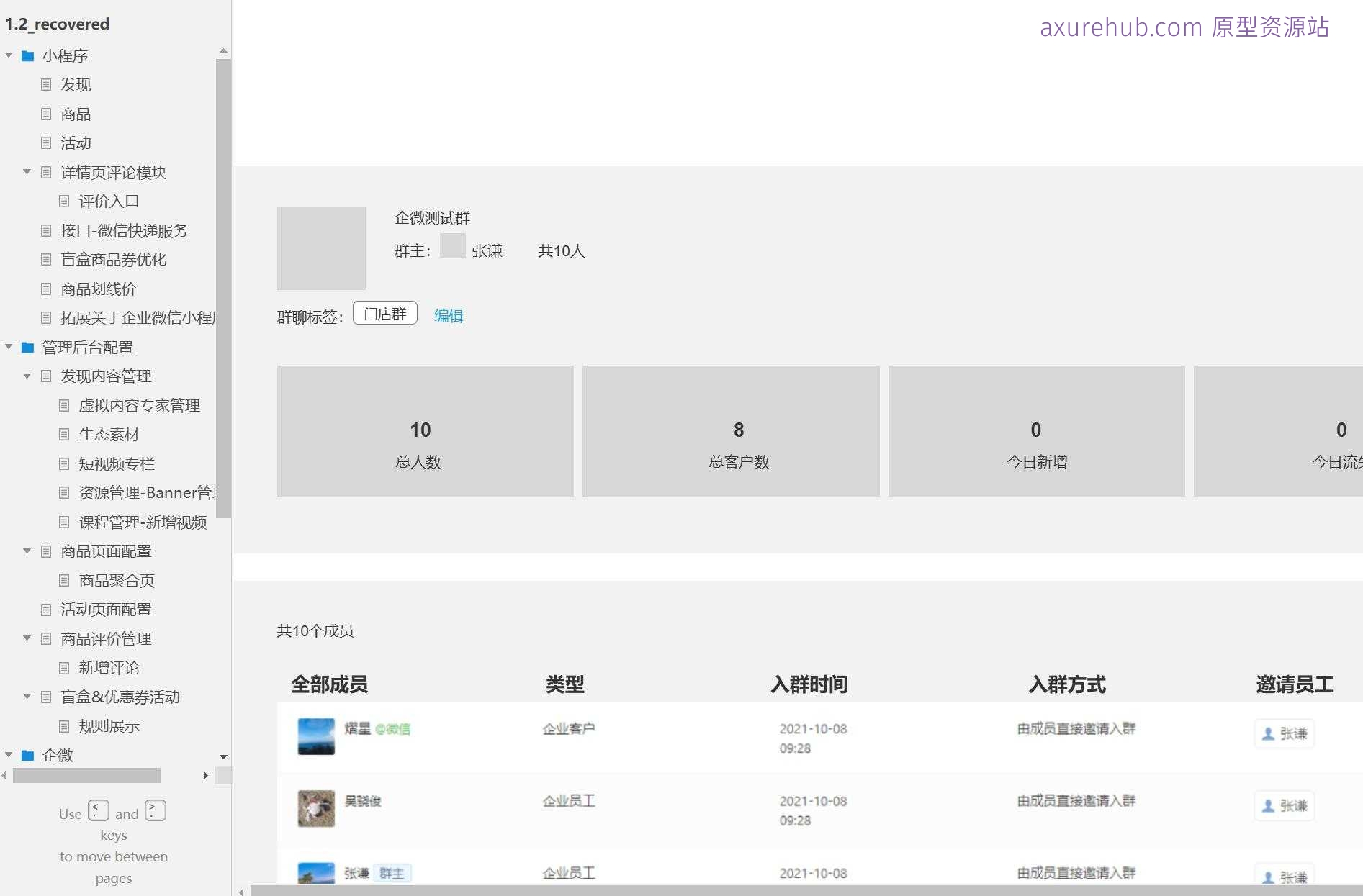
Task: Click the page icon beside 发现
Action: click(45, 85)
